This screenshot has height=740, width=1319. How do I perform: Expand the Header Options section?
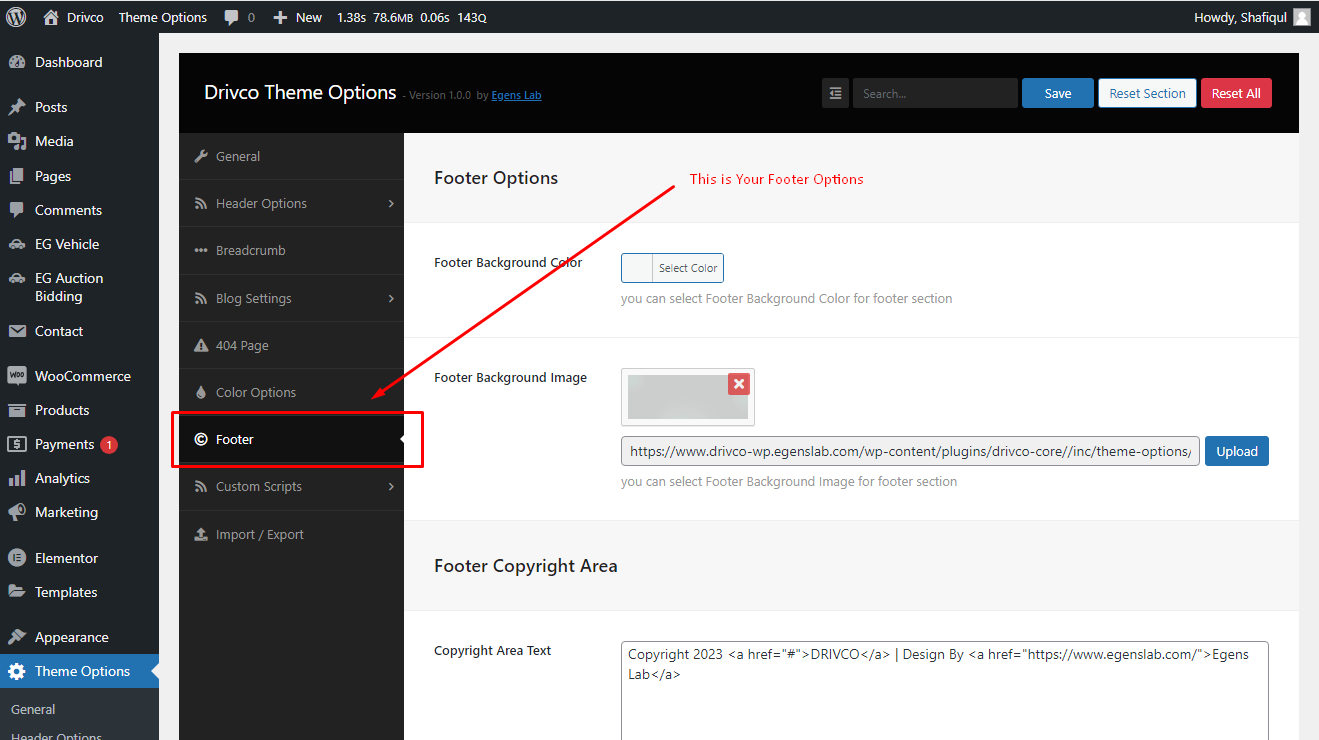[x=292, y=203]
